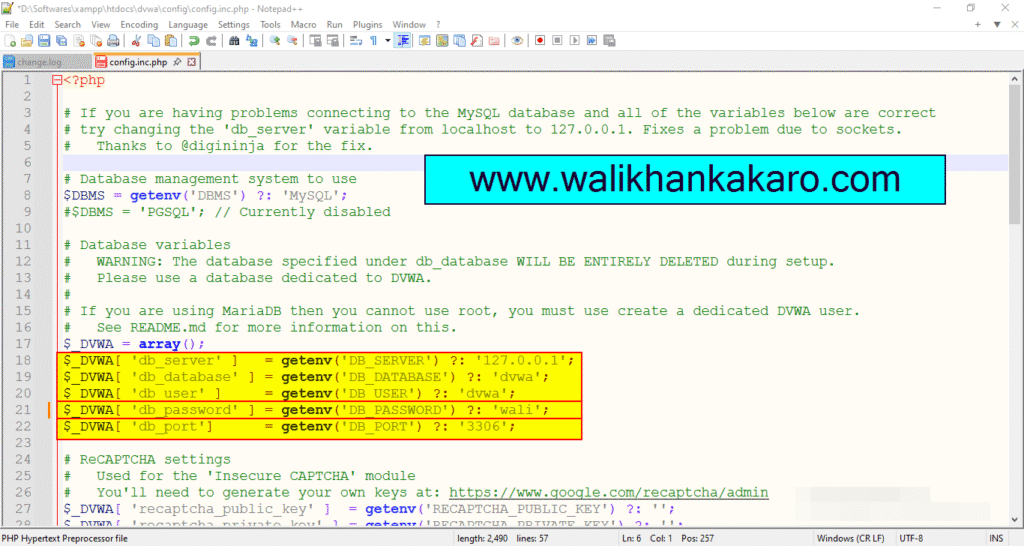Click line number 21 in the margin
Image resolution: width=1024 pixels, height=546 pixels.
[23, 410]
